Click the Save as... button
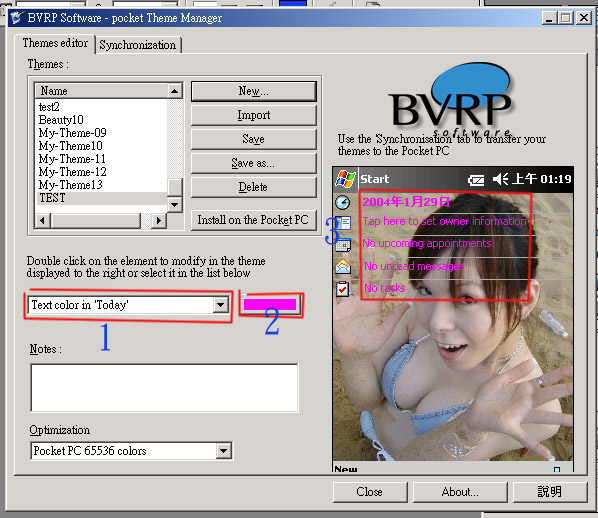This screenshot has width=598, height=518. click(x=254, y=163)
